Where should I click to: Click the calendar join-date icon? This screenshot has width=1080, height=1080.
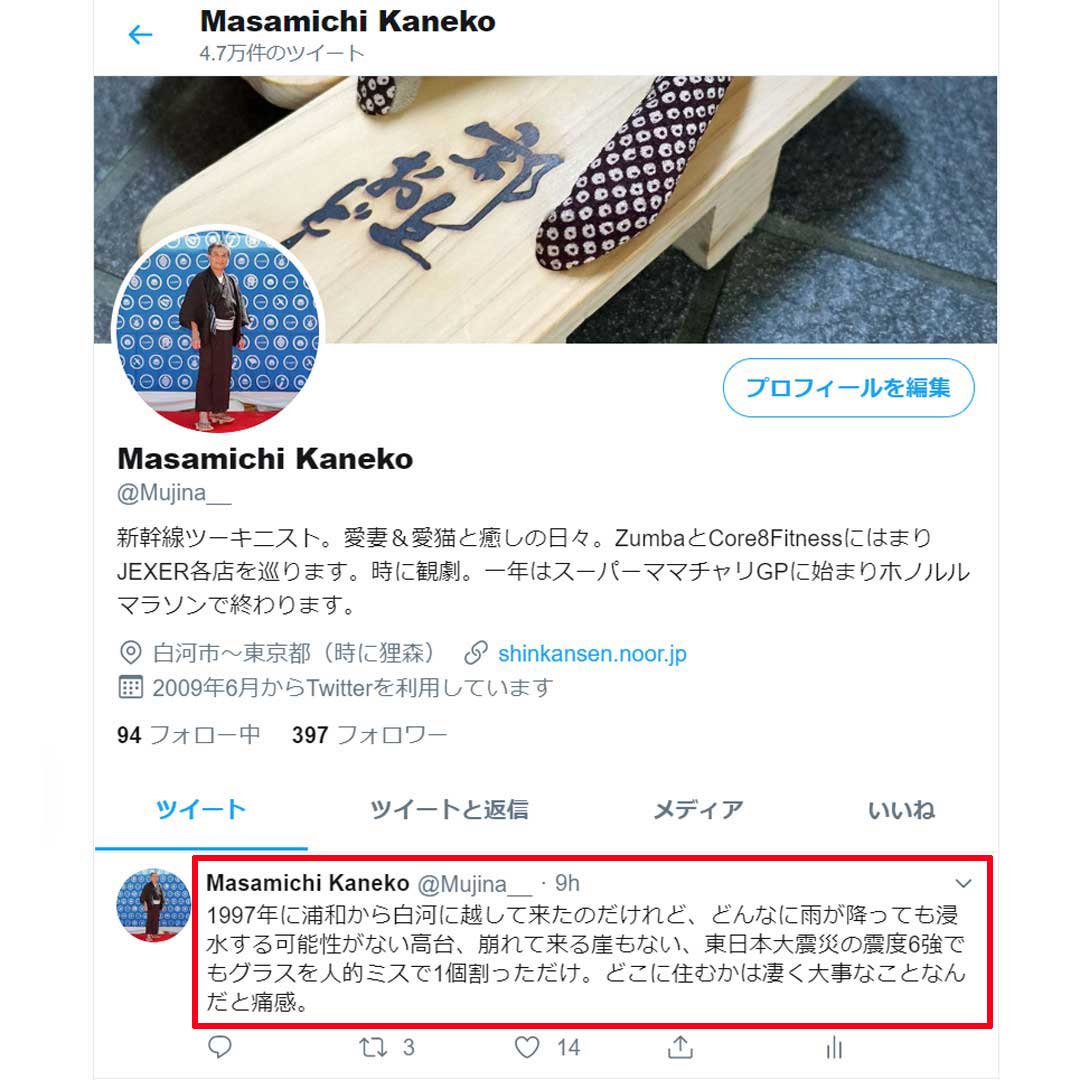130,687
